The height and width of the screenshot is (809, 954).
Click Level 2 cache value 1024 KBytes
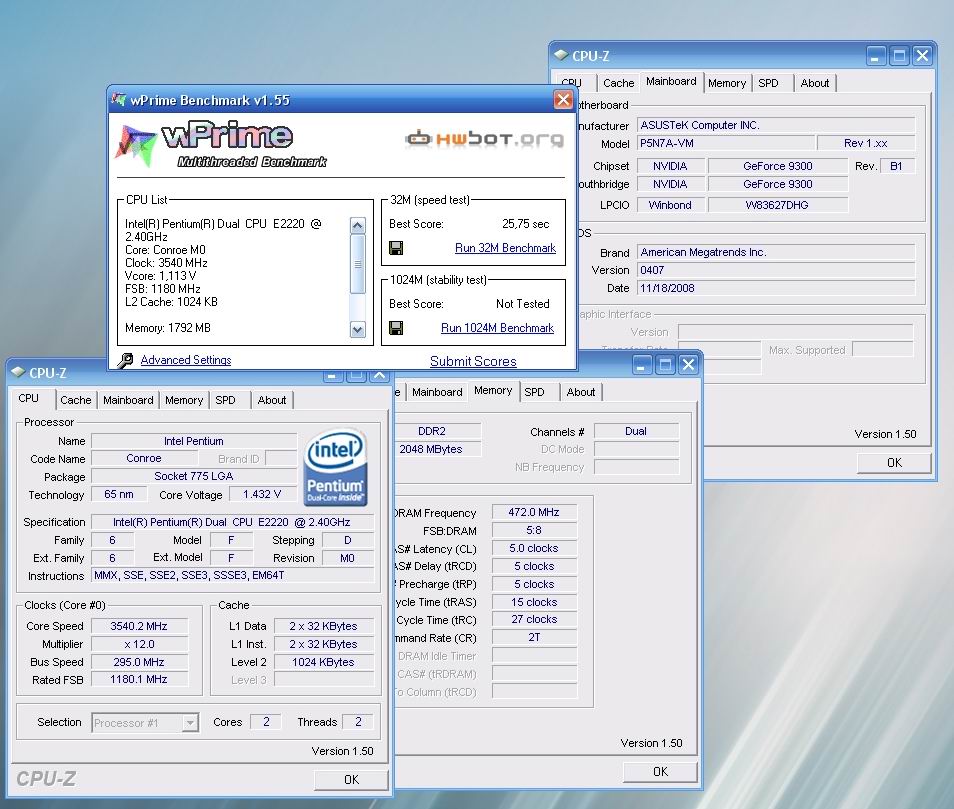coord(323,662)
